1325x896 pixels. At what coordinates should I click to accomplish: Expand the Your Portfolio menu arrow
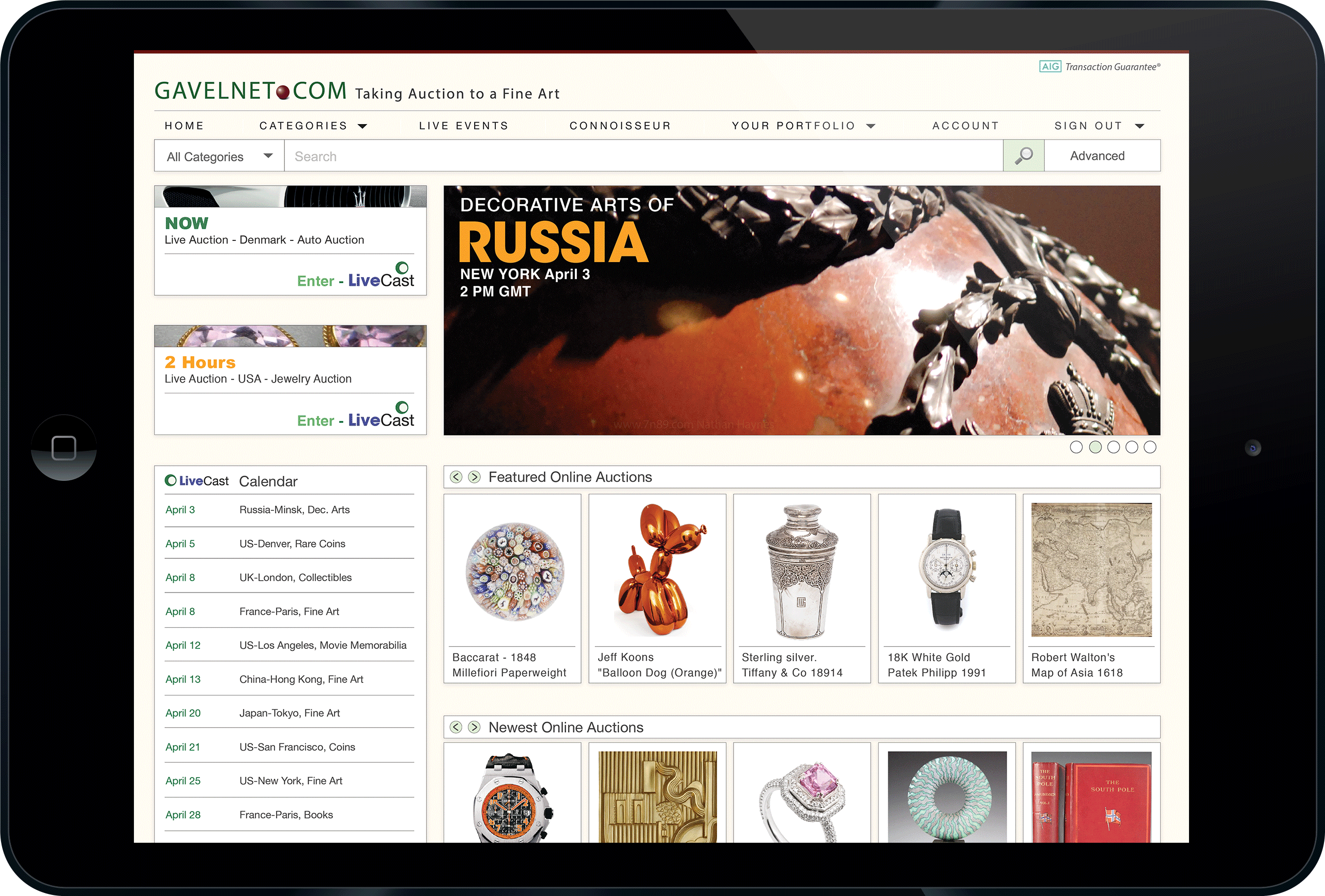[x=871, y=126]
